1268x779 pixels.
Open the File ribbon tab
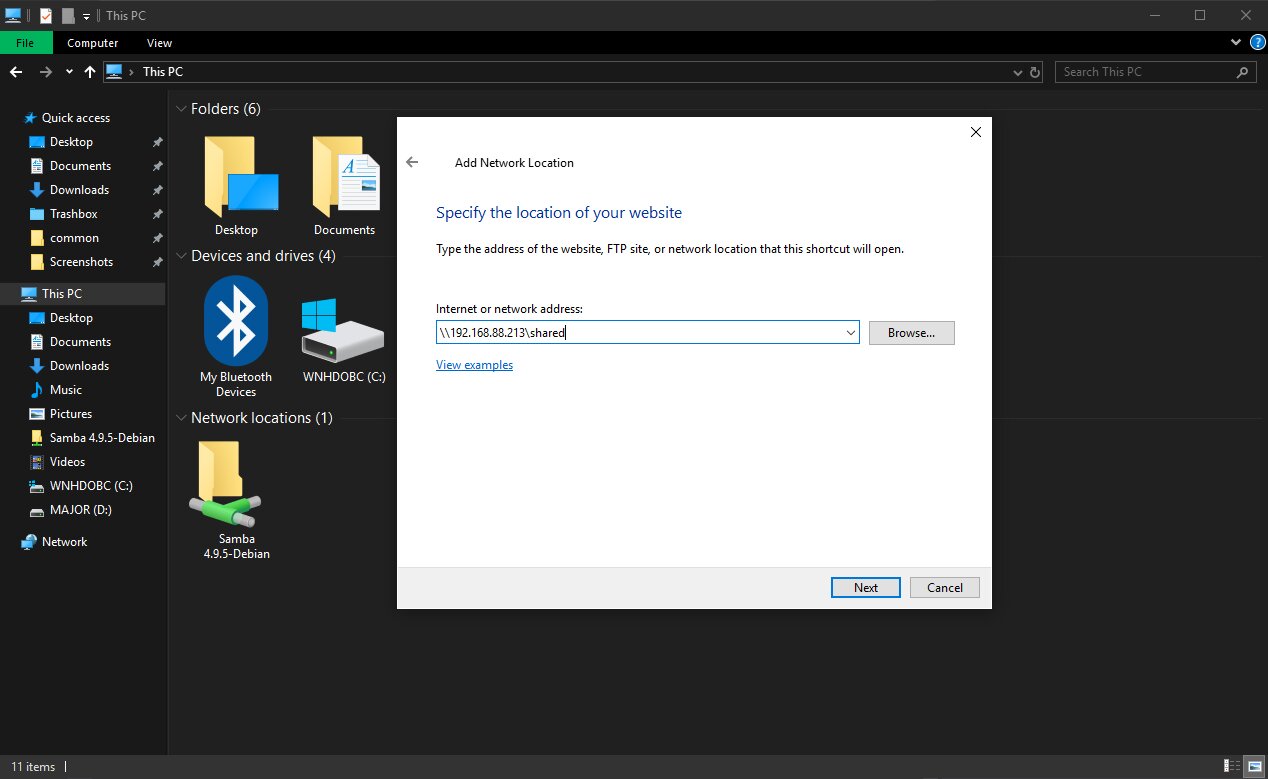pos(25,43)
